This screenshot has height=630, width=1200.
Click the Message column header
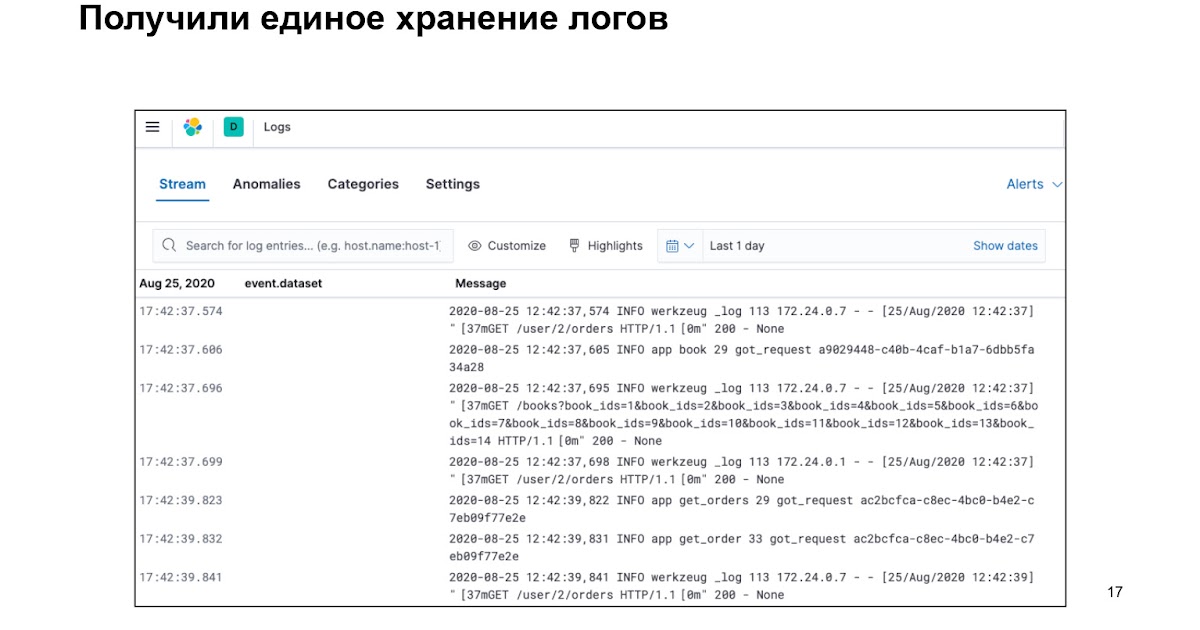(x=481, y=284)
